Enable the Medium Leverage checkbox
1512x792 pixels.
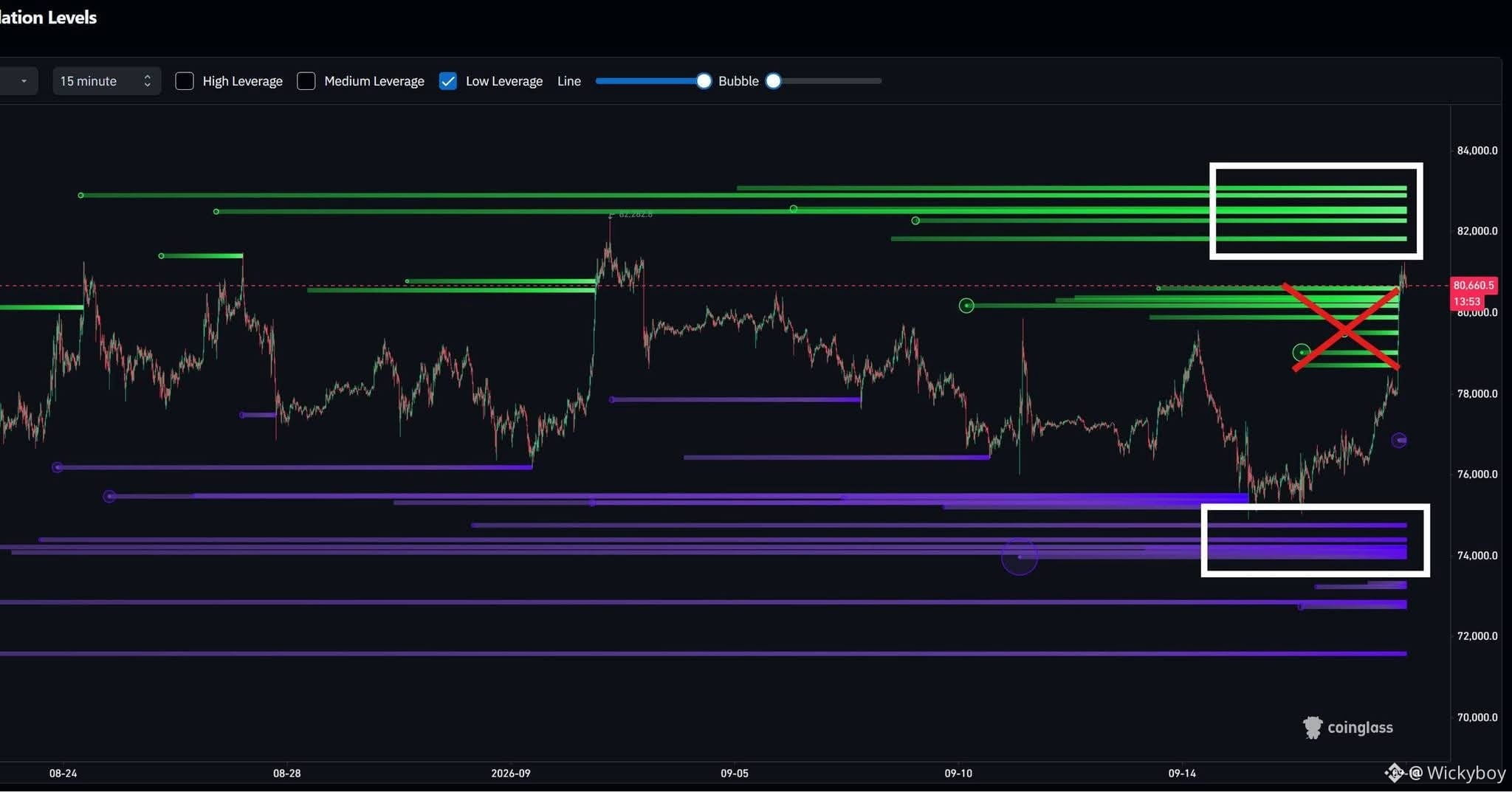306,81
